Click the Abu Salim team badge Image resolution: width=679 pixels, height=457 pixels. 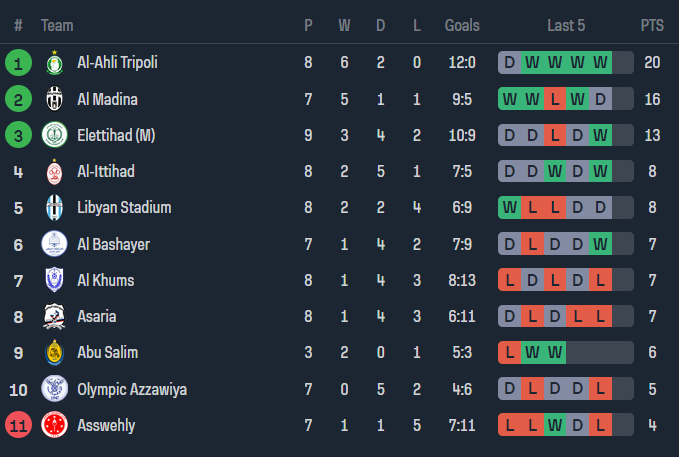click(54, 353)
